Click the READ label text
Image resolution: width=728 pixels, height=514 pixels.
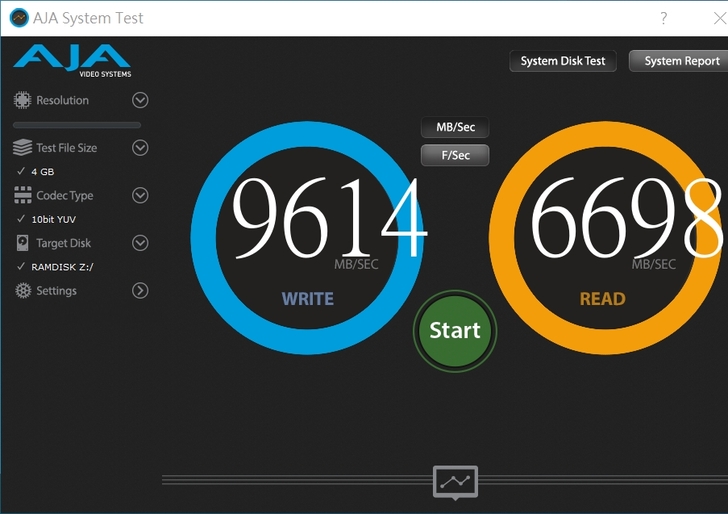603,299
